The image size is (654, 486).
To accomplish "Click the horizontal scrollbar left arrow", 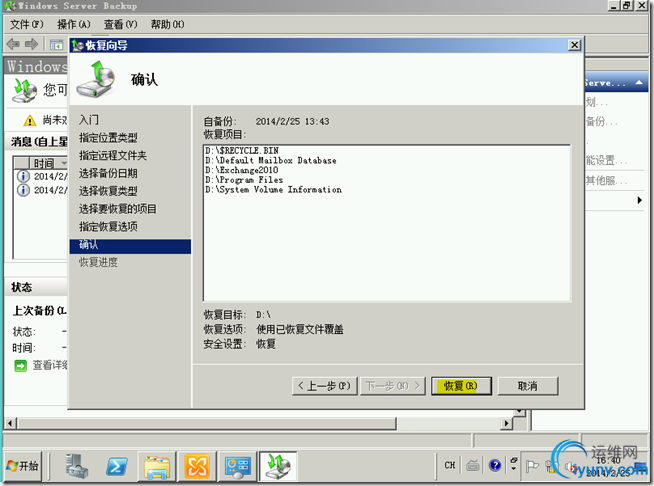I will tap(10, 423).
